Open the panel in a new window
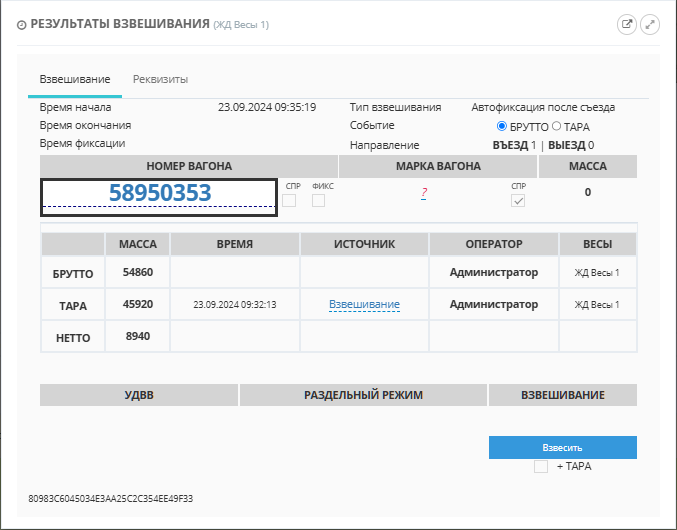The width and height of the screenshot is (677, 530). 627,25
